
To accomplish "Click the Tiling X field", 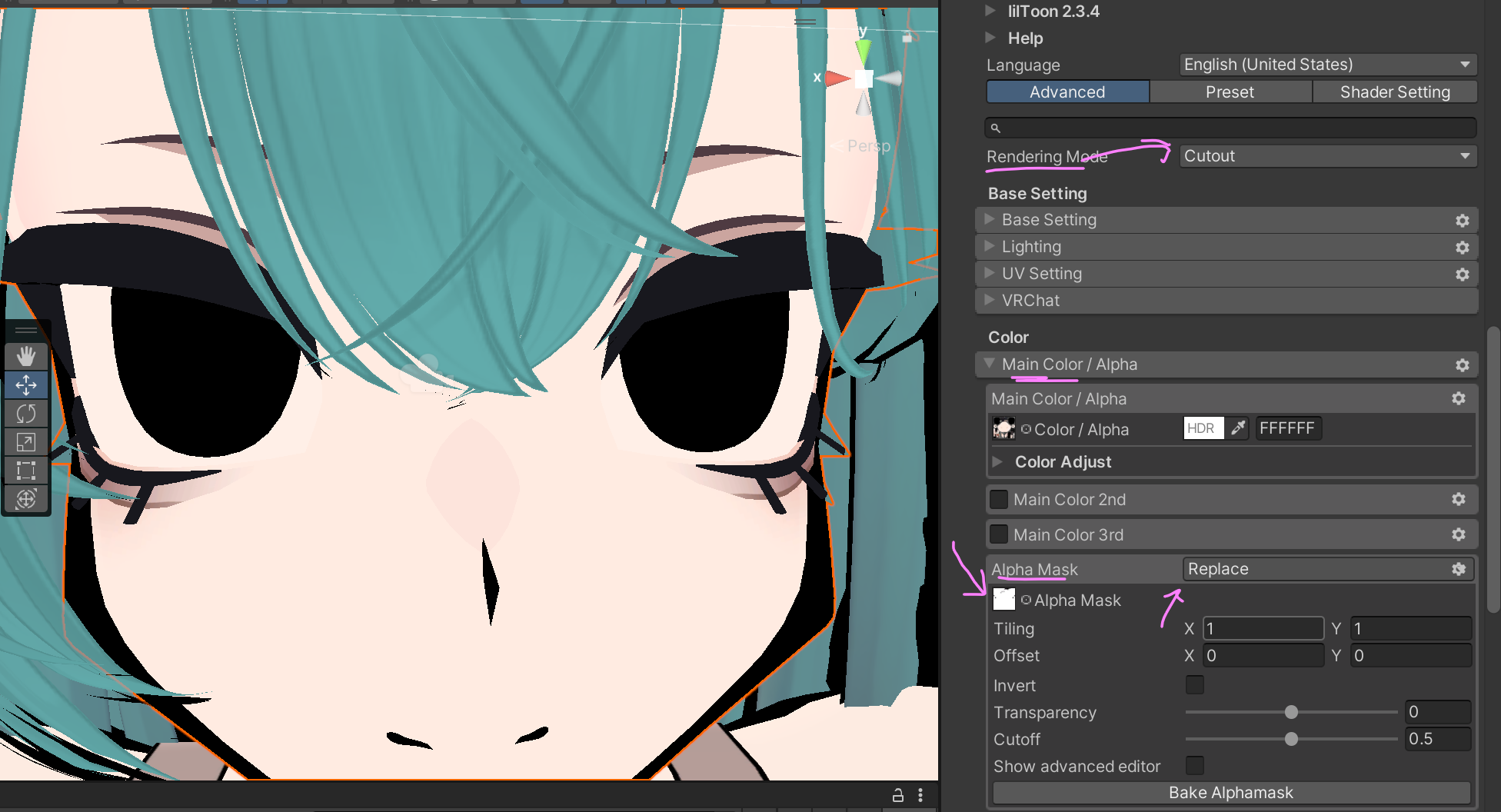I will tap(1263, 629).
